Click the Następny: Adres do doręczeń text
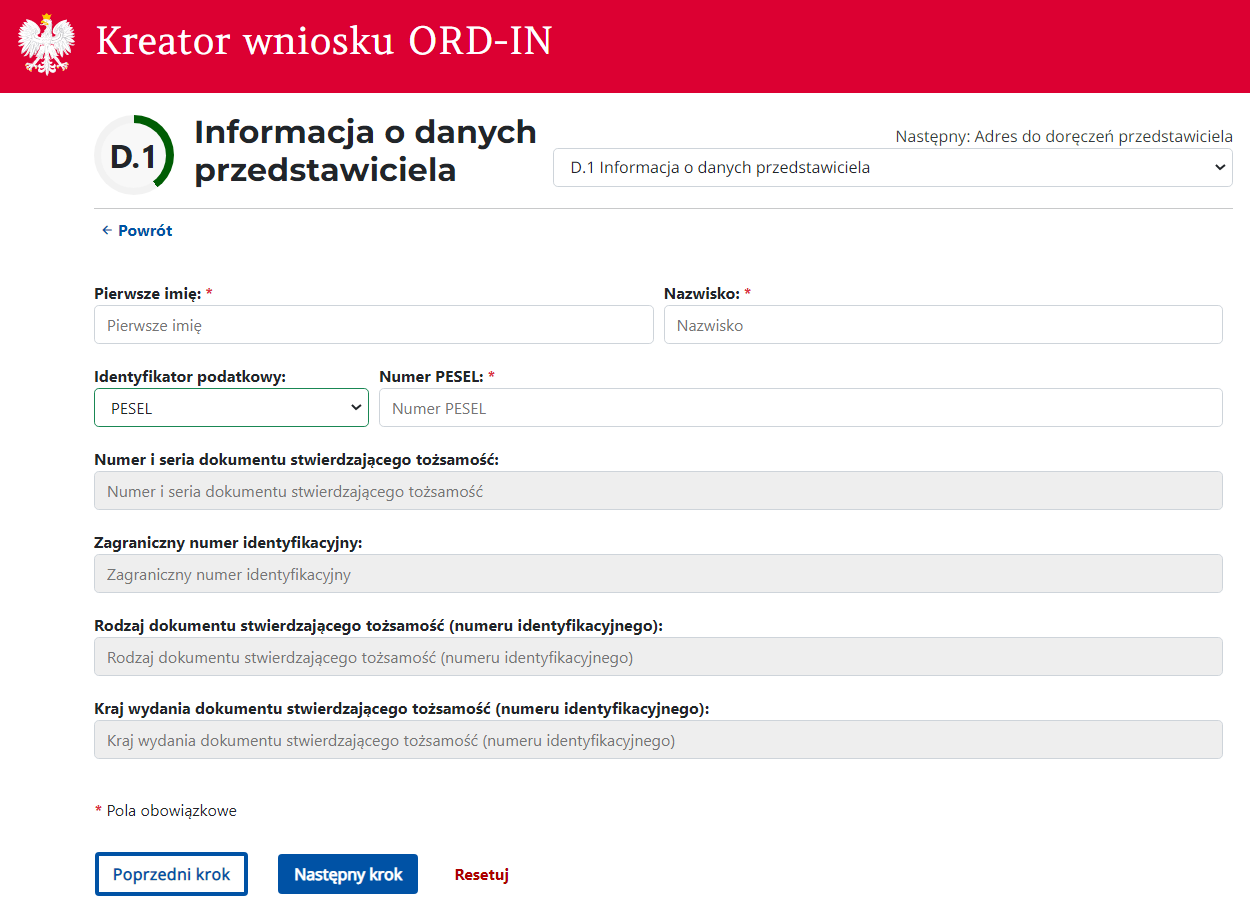 coord(1063,137)
